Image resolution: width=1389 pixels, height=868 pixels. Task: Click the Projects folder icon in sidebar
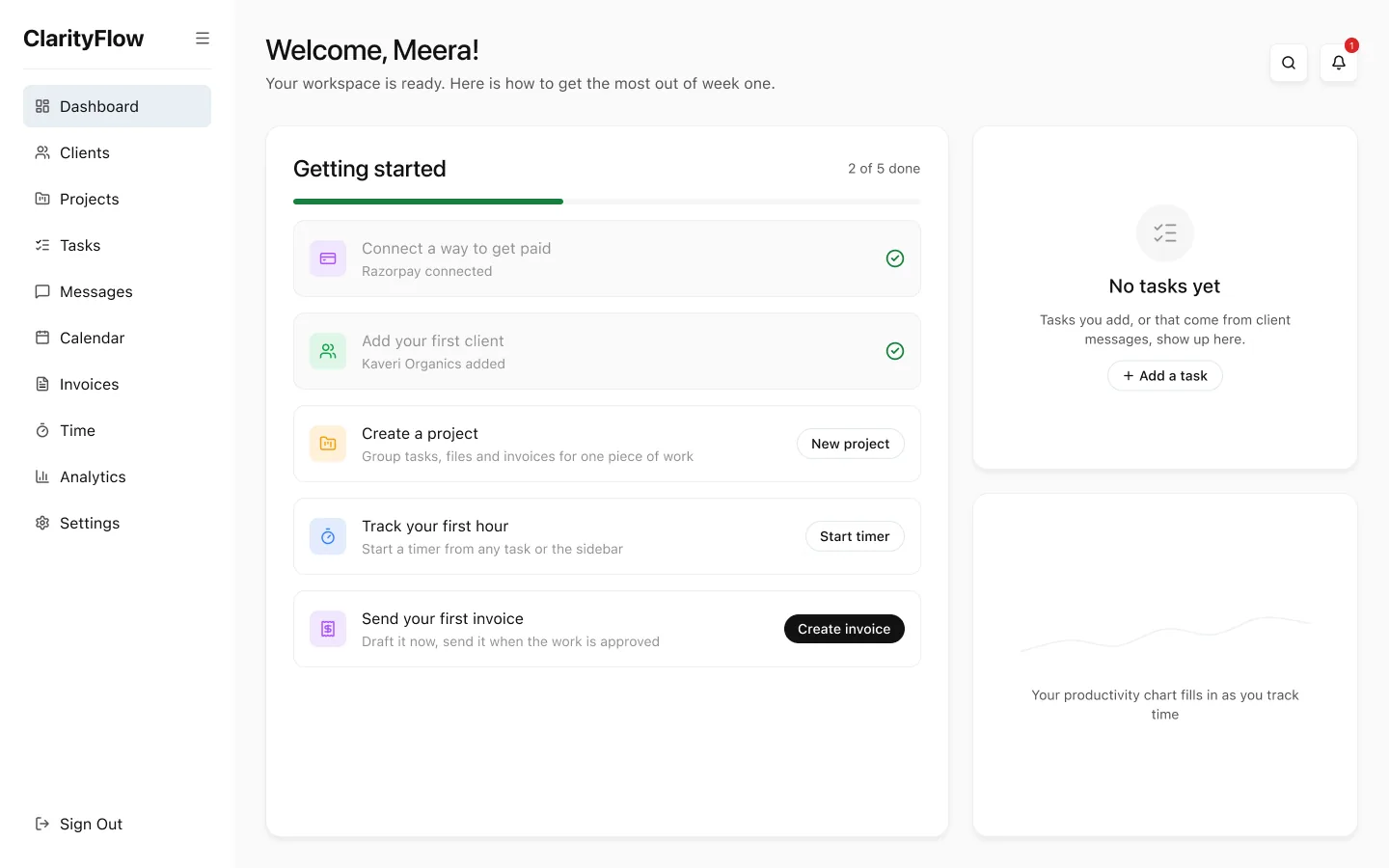42,199
